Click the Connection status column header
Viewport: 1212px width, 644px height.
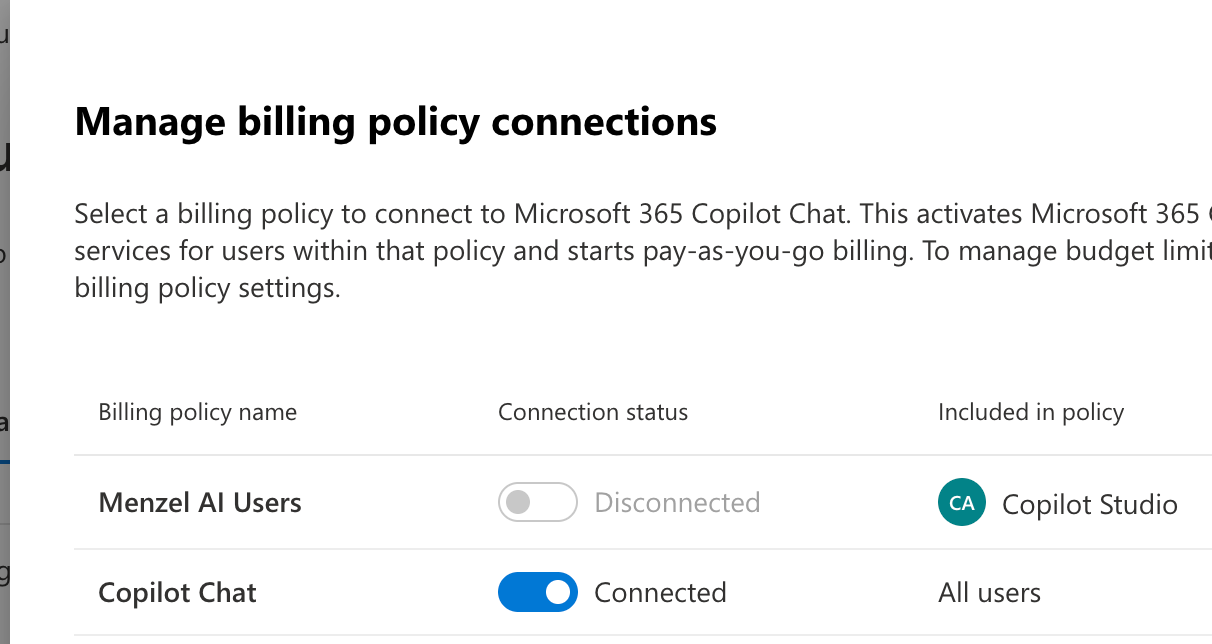[593, 412]
